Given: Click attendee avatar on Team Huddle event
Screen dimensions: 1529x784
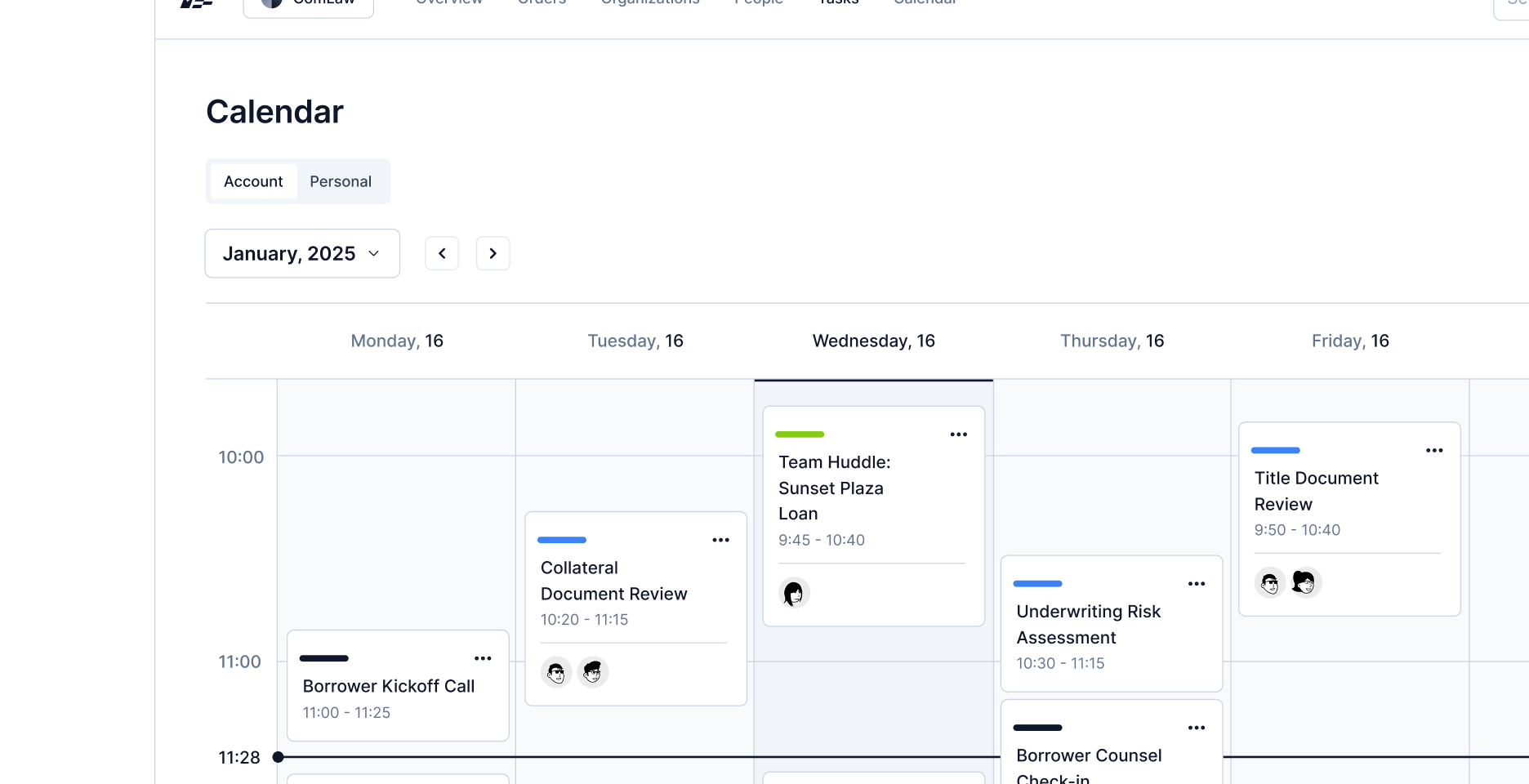Looking at the screenshot, I should tap(794, 593).
